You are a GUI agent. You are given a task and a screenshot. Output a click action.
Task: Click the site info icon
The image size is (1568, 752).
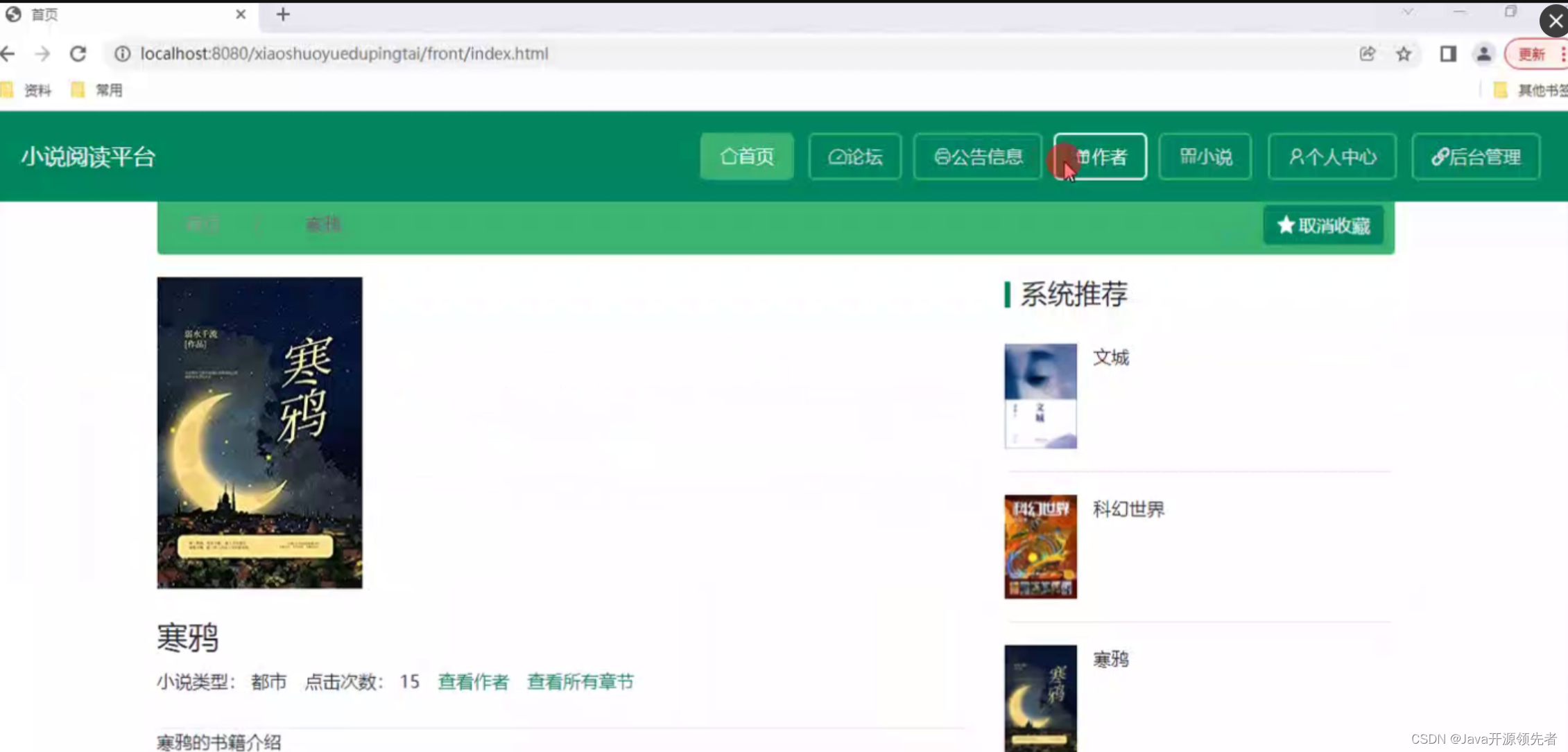123,53
